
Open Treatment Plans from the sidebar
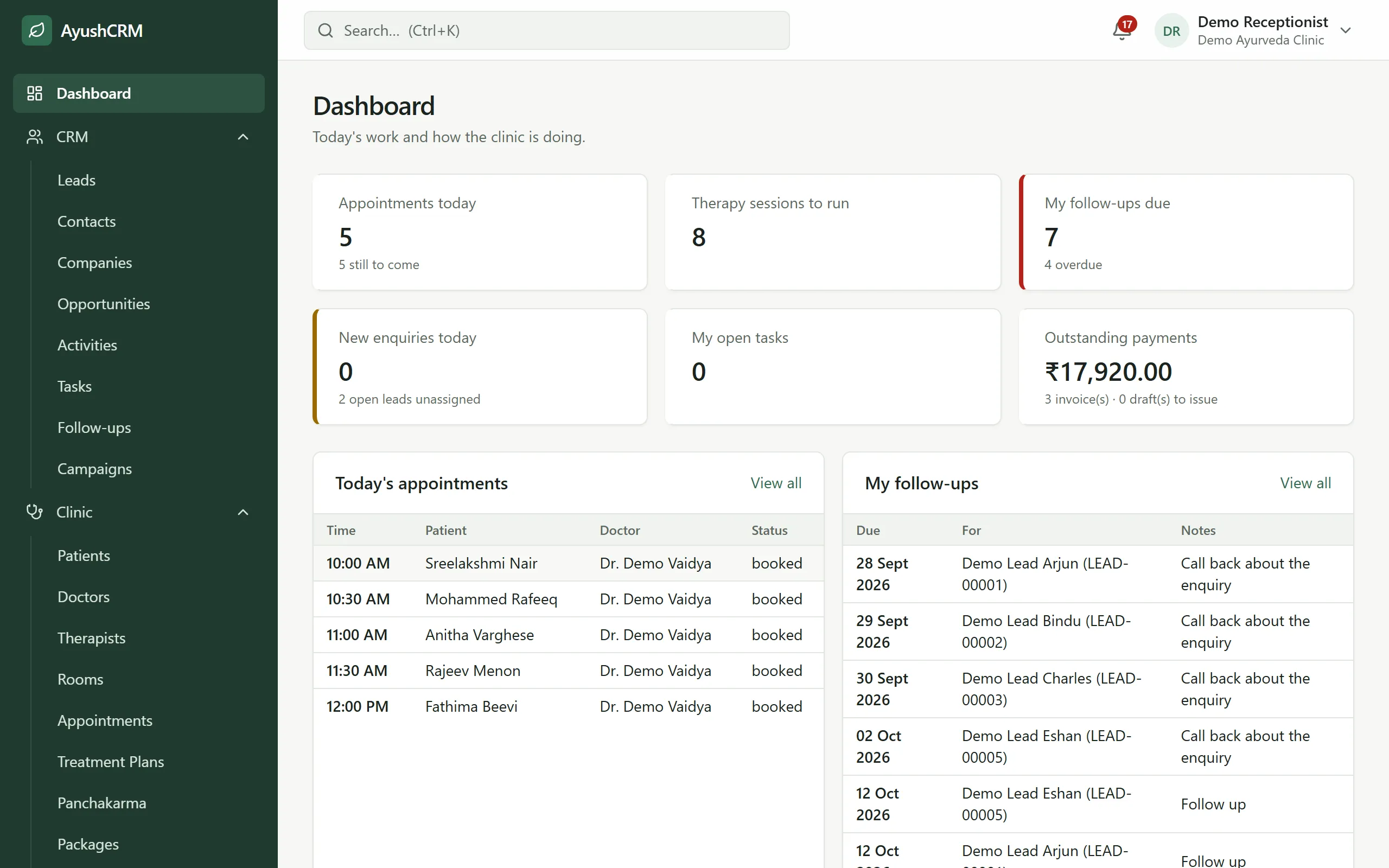111,762
